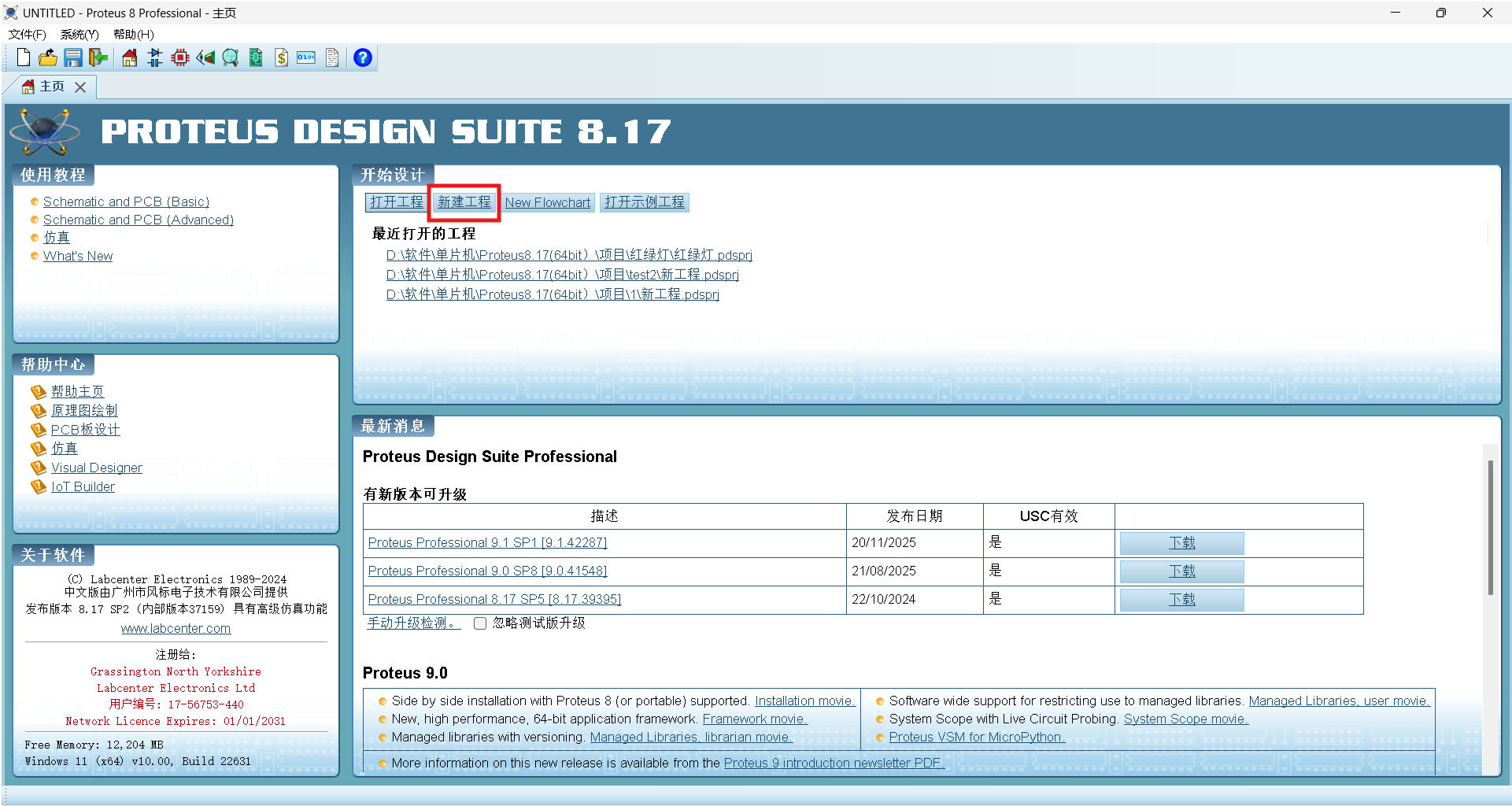Image resolution: width=1512 pixels, height=806 pixels.
Task: Open Project Notes document icon
Action: coord(332,57)
